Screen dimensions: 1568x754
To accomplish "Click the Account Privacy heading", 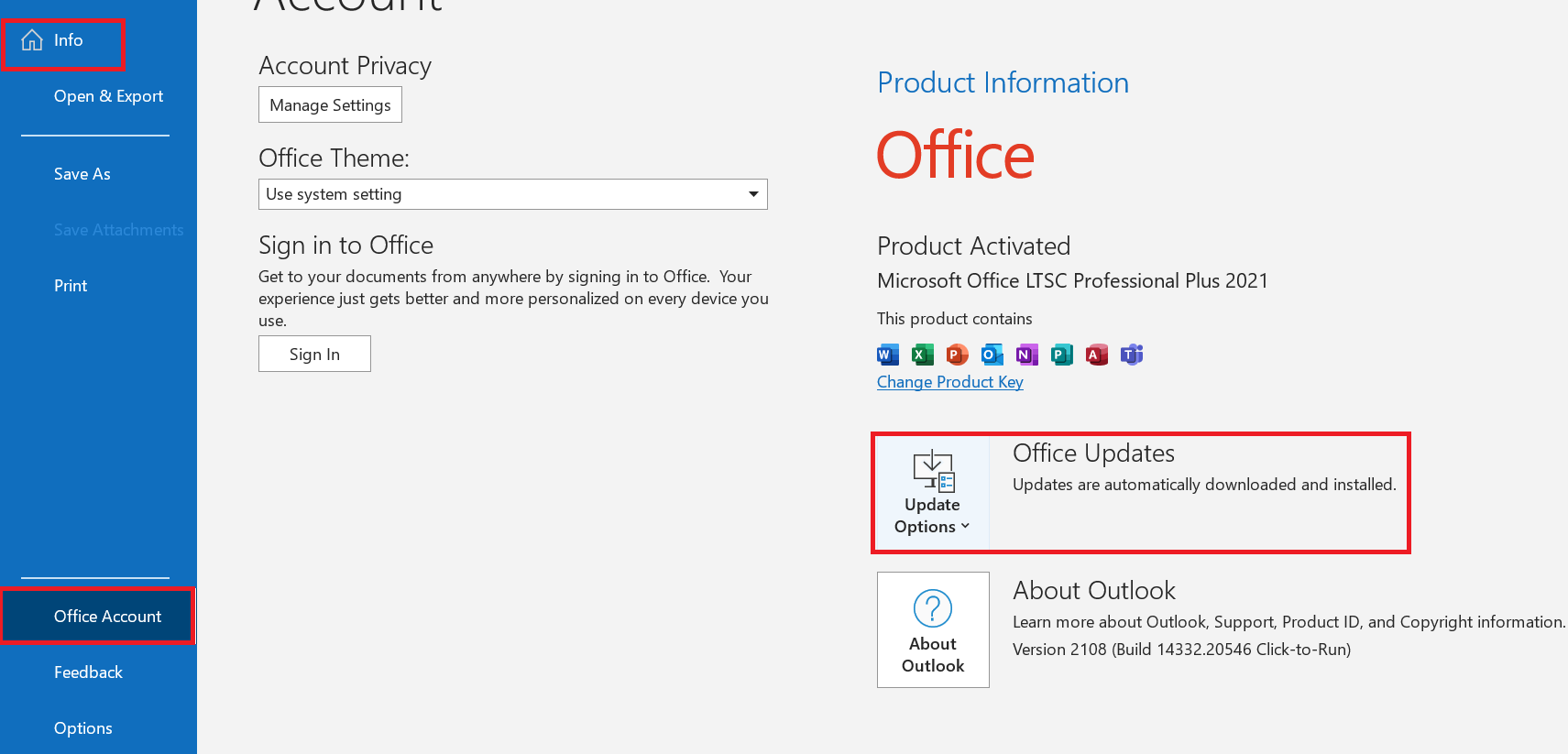I will [345, 66].
